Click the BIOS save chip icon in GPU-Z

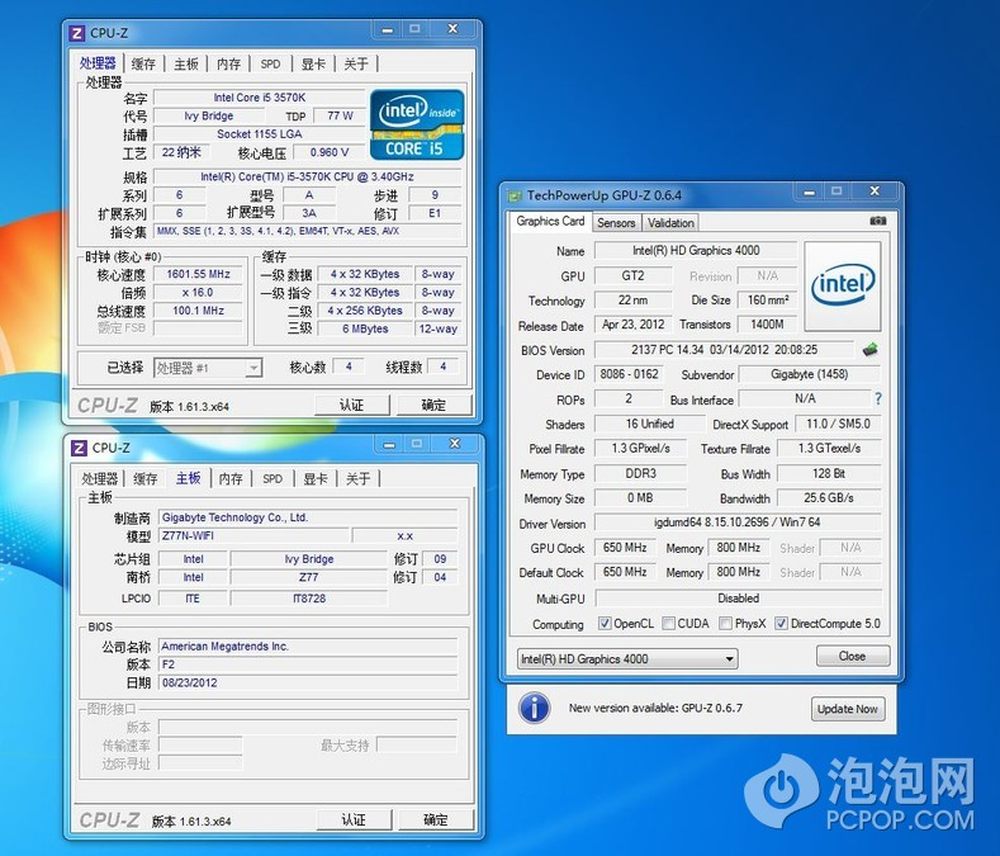coord(870,350)
